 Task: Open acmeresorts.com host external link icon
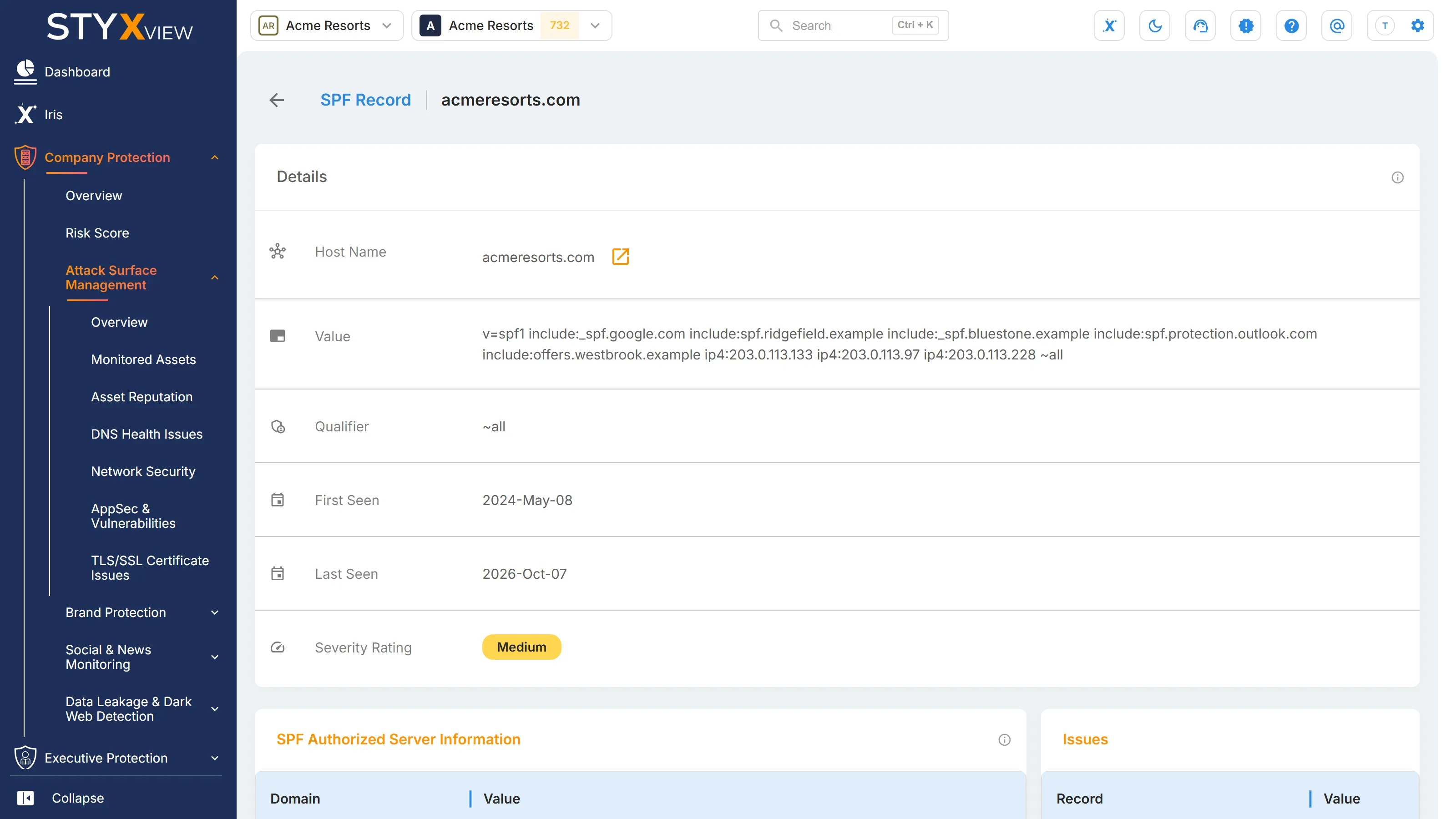(x=620, y=257)
